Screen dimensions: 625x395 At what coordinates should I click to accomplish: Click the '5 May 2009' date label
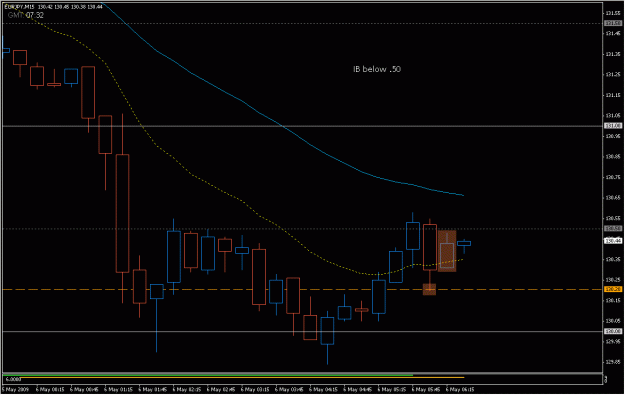click(16, 389)
